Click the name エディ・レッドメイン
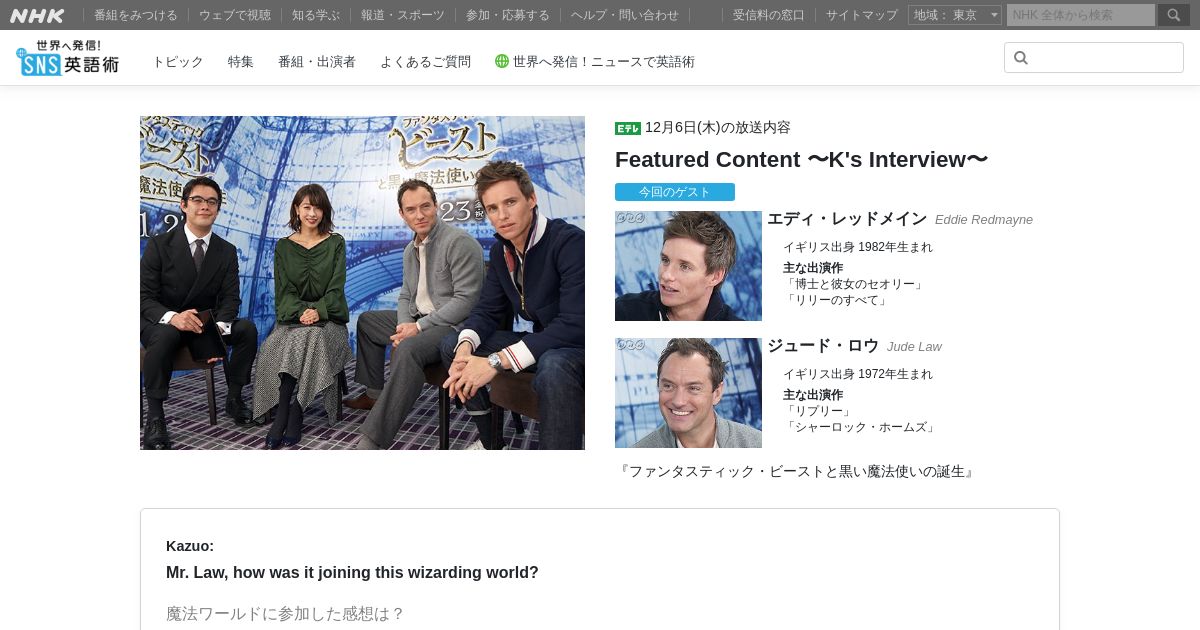Screen dimensions: 1200x630 [x=847, y=219]
